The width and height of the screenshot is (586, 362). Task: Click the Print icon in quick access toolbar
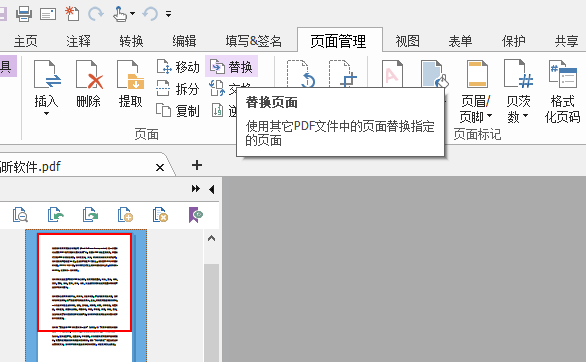coord(24,14)
